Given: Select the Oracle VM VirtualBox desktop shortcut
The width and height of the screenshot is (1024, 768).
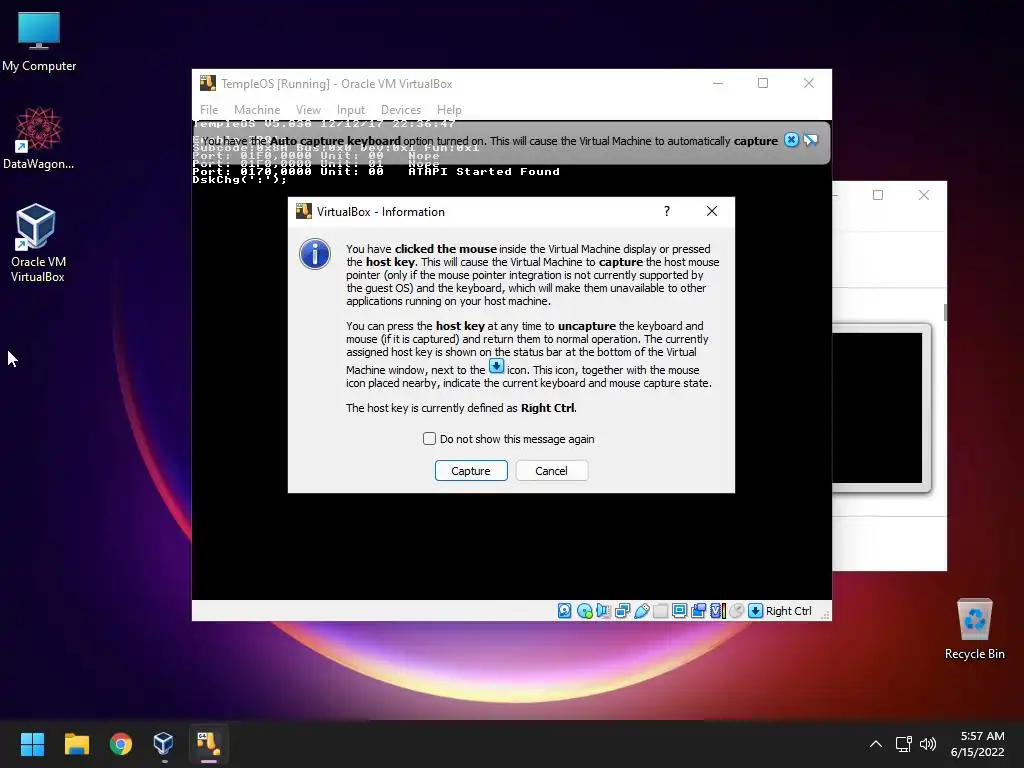Looking at the screenshot, I should [37, 243].
